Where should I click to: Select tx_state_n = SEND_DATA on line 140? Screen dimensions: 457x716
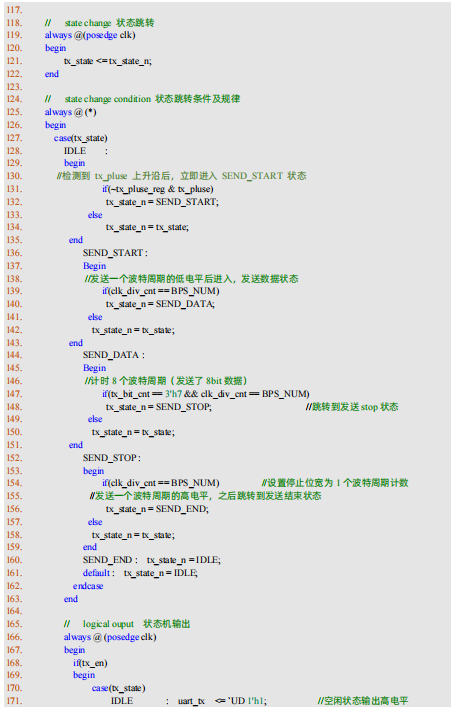[x=160, y=304]
